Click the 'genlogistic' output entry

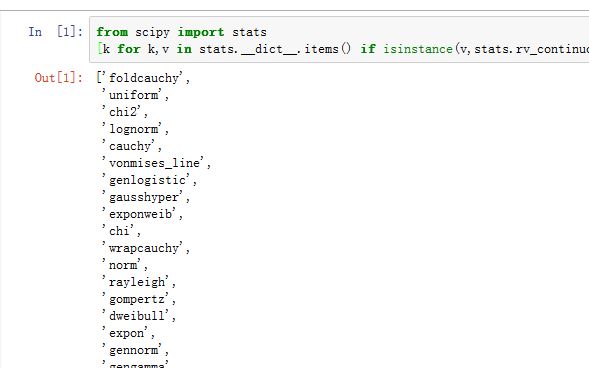tap(147, 180)
